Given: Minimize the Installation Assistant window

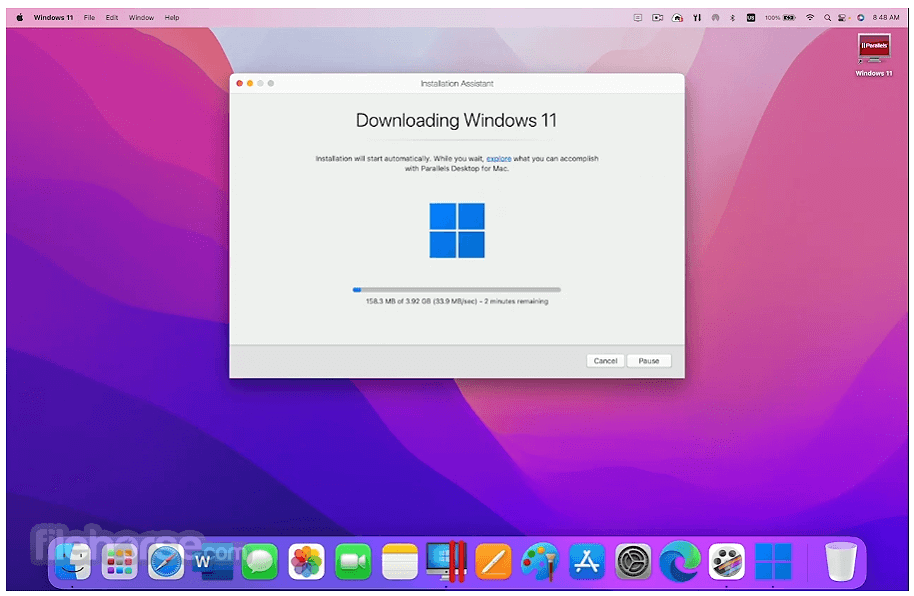Looking at the screenshot, I should click(249, 83).
